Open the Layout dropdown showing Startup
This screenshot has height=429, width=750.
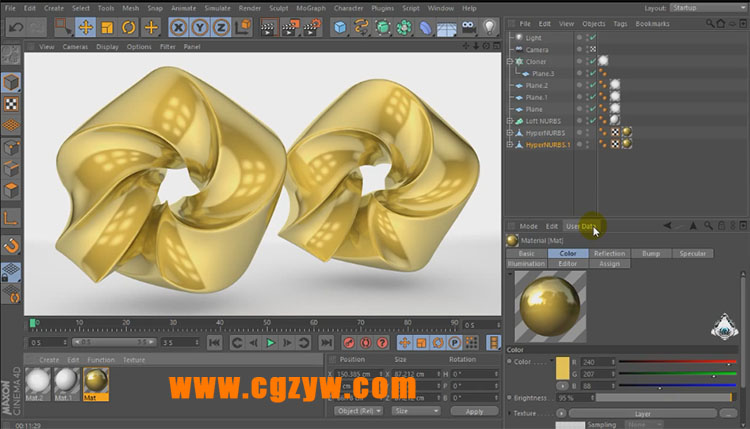click(708, 8)
